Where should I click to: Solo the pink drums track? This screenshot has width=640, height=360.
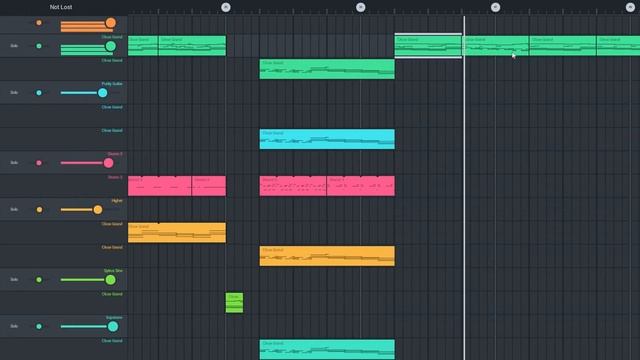pyautogui.click(x=14, y=162)
